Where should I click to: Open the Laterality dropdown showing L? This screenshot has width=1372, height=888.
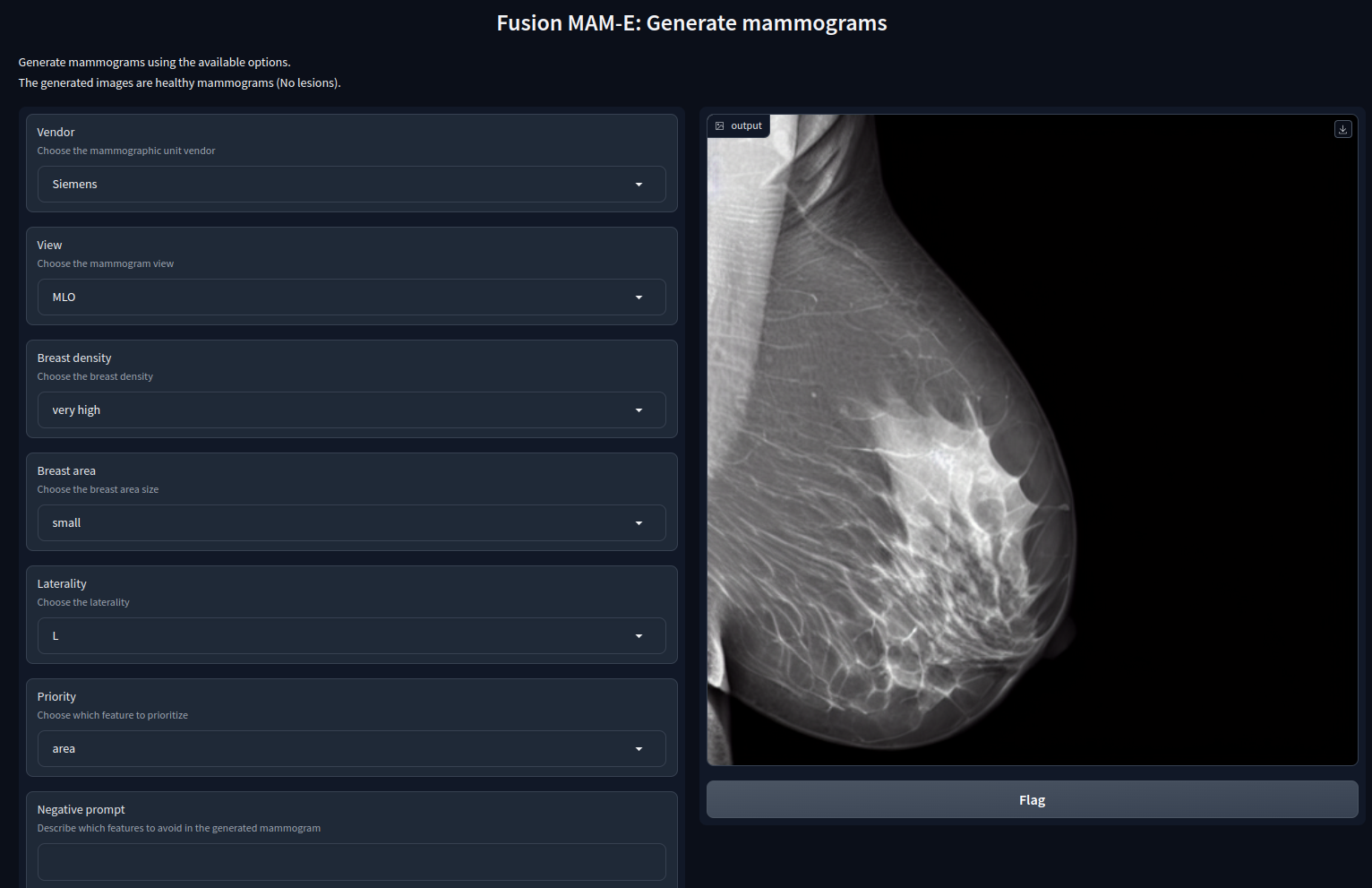351,636
